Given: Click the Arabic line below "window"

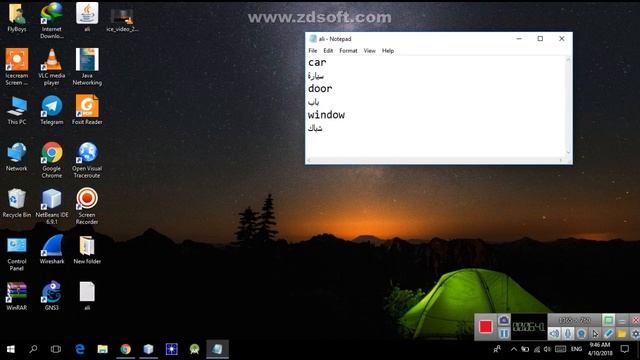Looking at the screenshot, I should (315, 128).
